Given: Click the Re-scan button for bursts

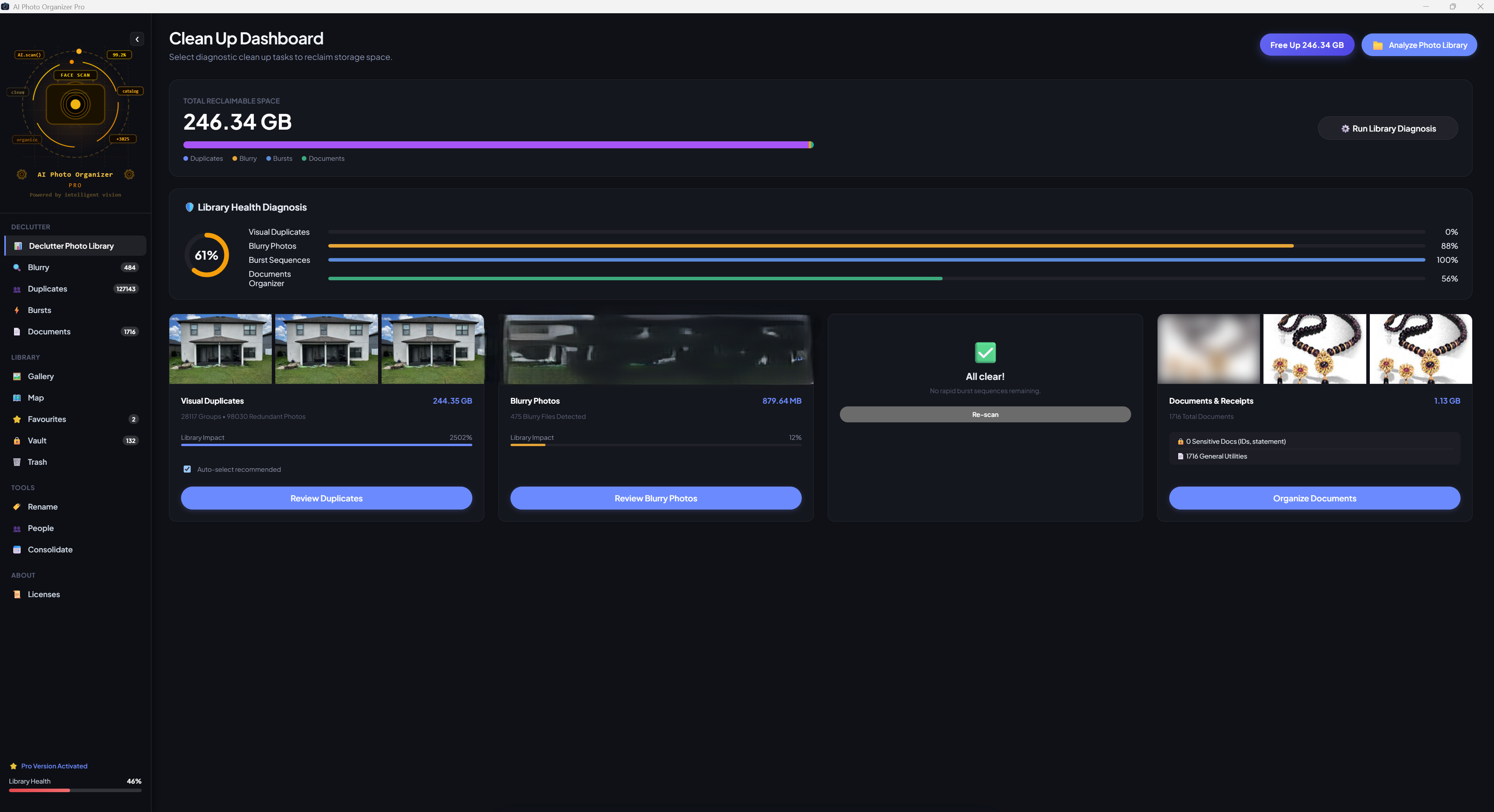Looking at the screenshot, I should [x=985, y=414].
